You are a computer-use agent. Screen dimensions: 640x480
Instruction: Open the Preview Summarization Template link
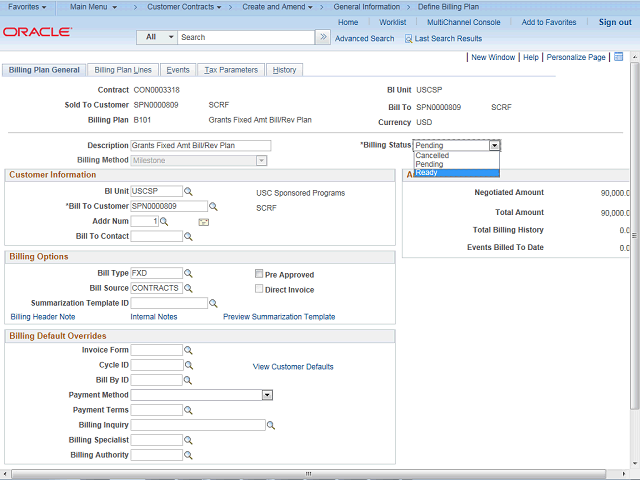(x=279, y=316)
